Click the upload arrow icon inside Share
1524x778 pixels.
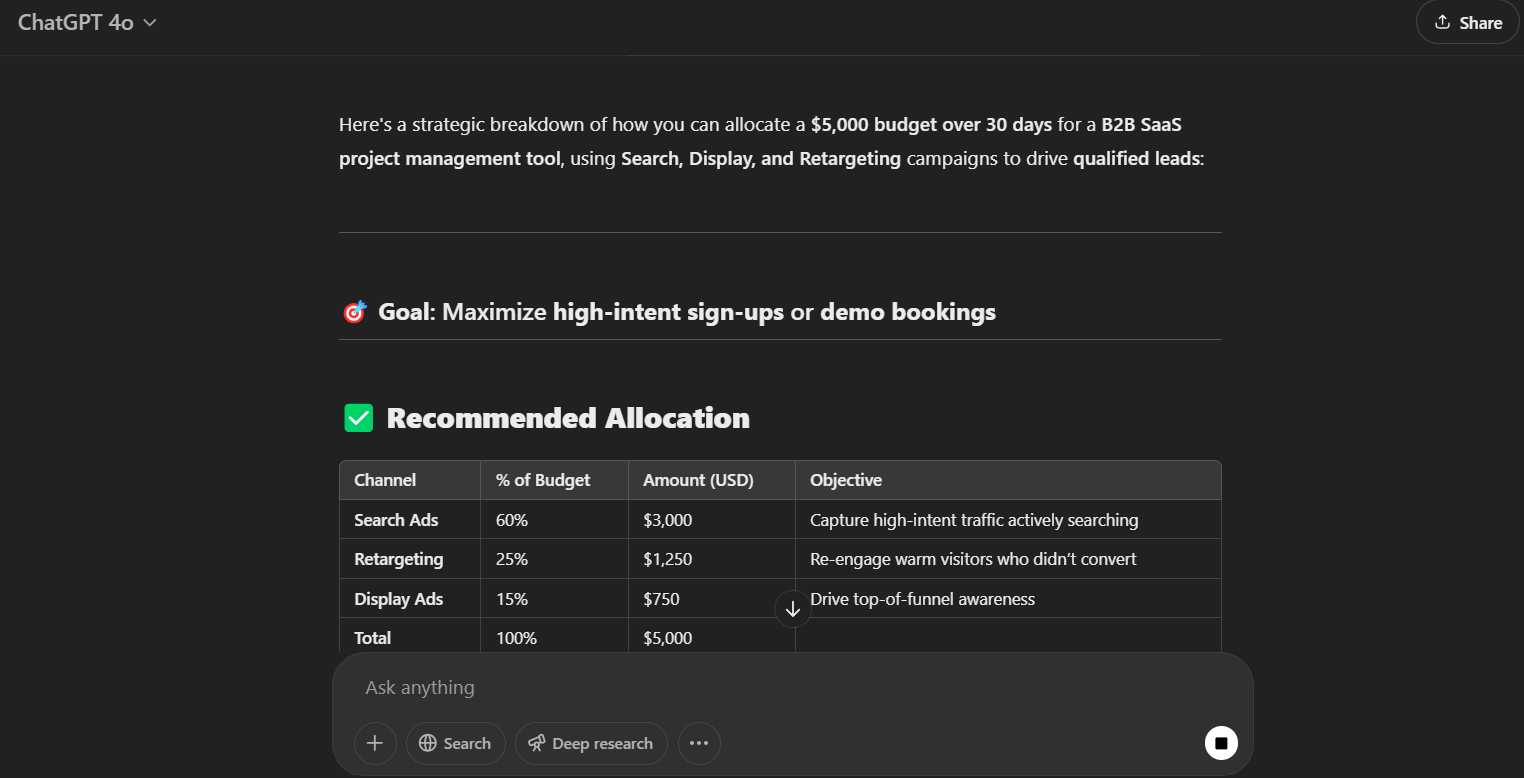(x=1442, y=22)
